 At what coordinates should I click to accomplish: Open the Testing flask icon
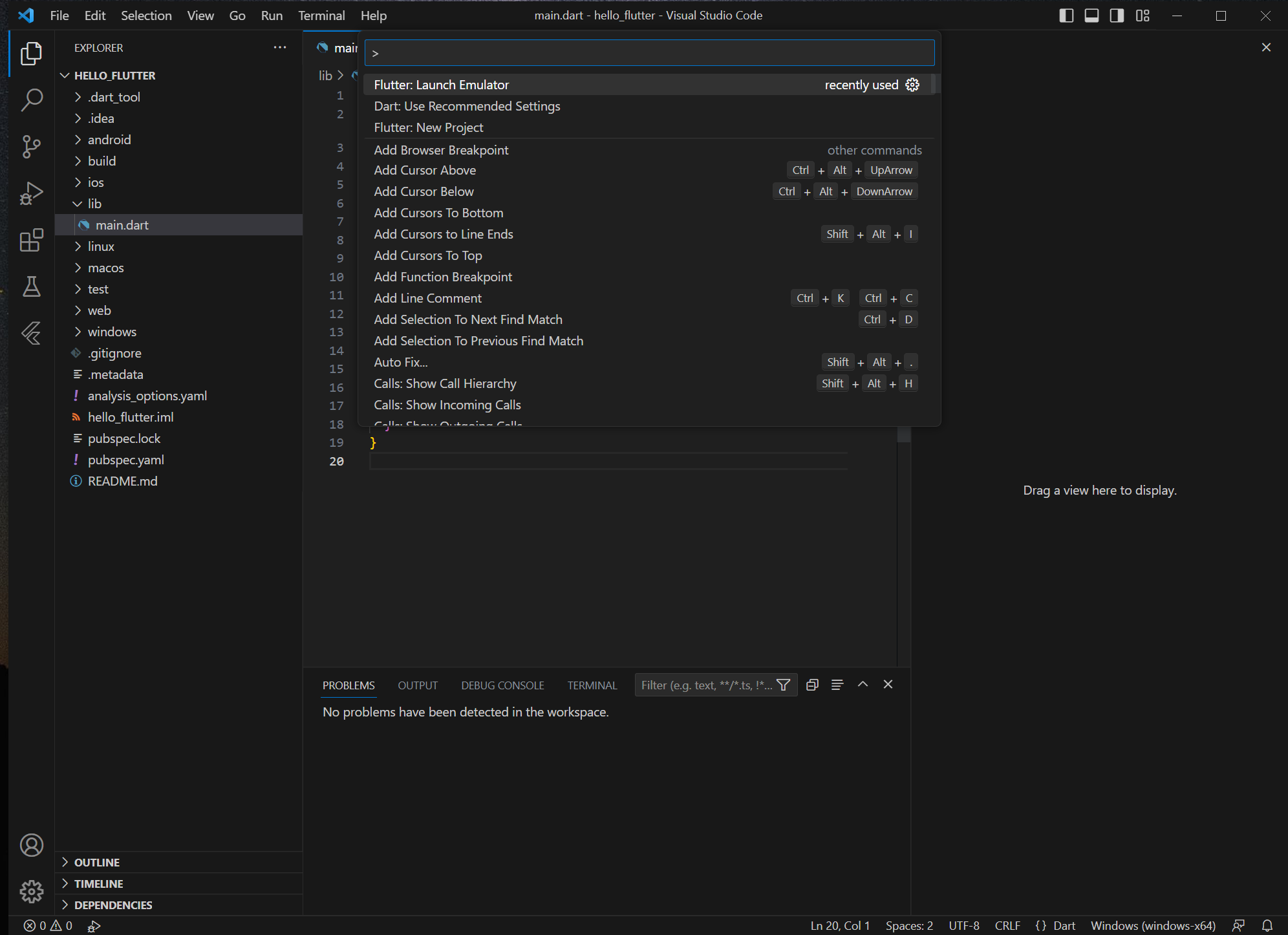(31, 286)
